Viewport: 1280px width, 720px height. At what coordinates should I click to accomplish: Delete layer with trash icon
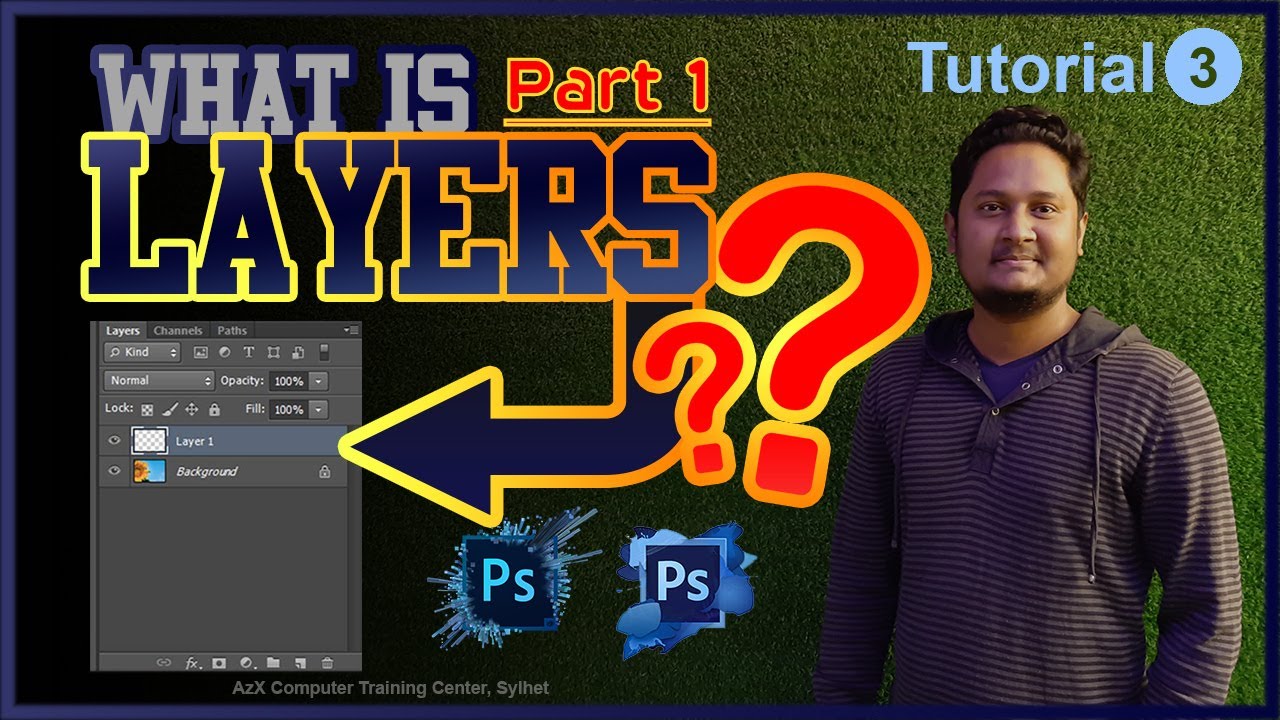[326, 662]
